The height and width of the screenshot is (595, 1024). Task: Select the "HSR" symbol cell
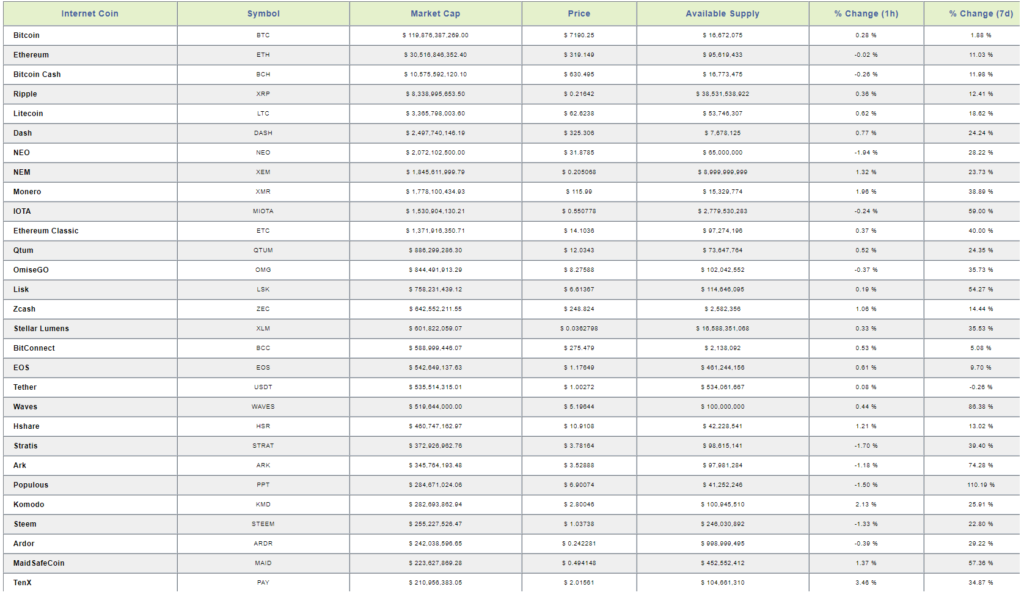(x=263, y=426)
